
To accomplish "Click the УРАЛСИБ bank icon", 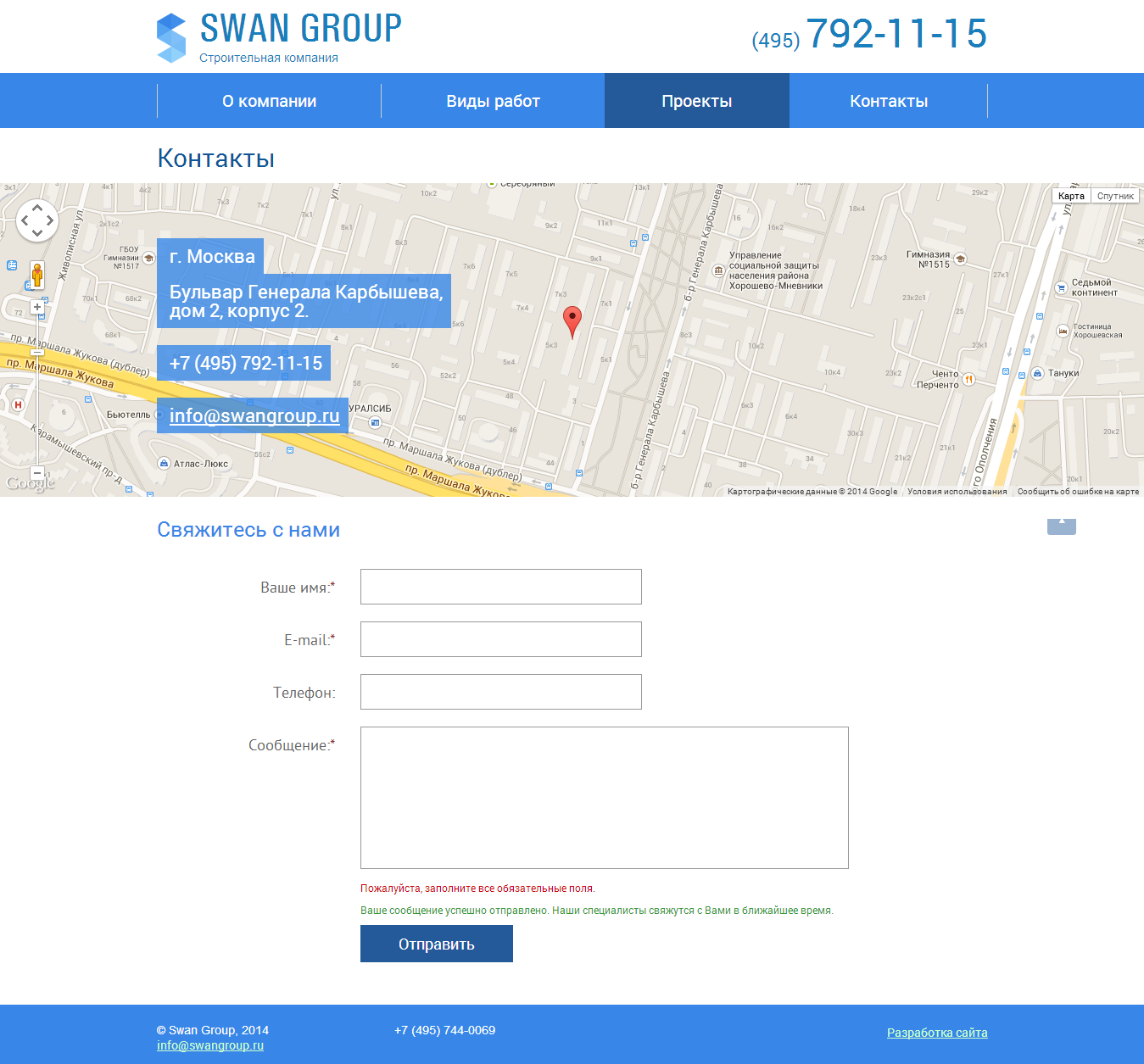I will click(x=375, y=421).
